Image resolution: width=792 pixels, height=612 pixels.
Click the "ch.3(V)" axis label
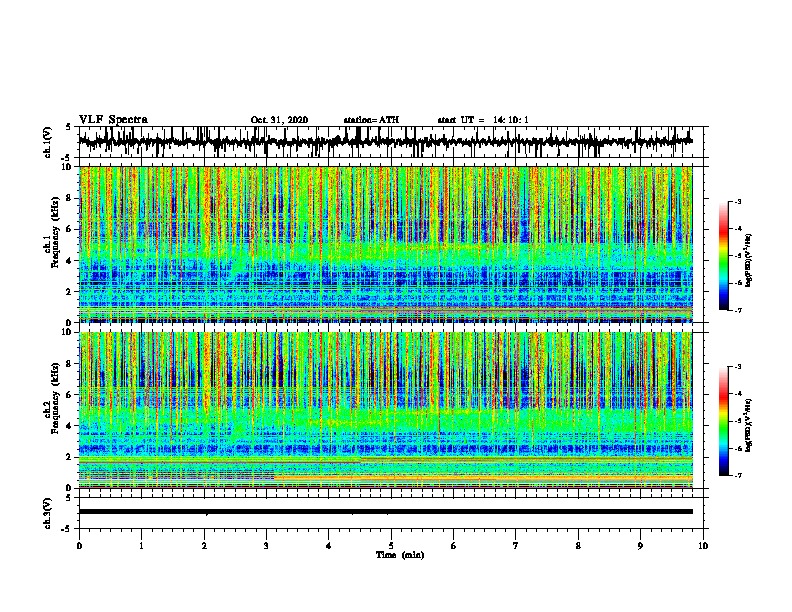coord(48,513)
